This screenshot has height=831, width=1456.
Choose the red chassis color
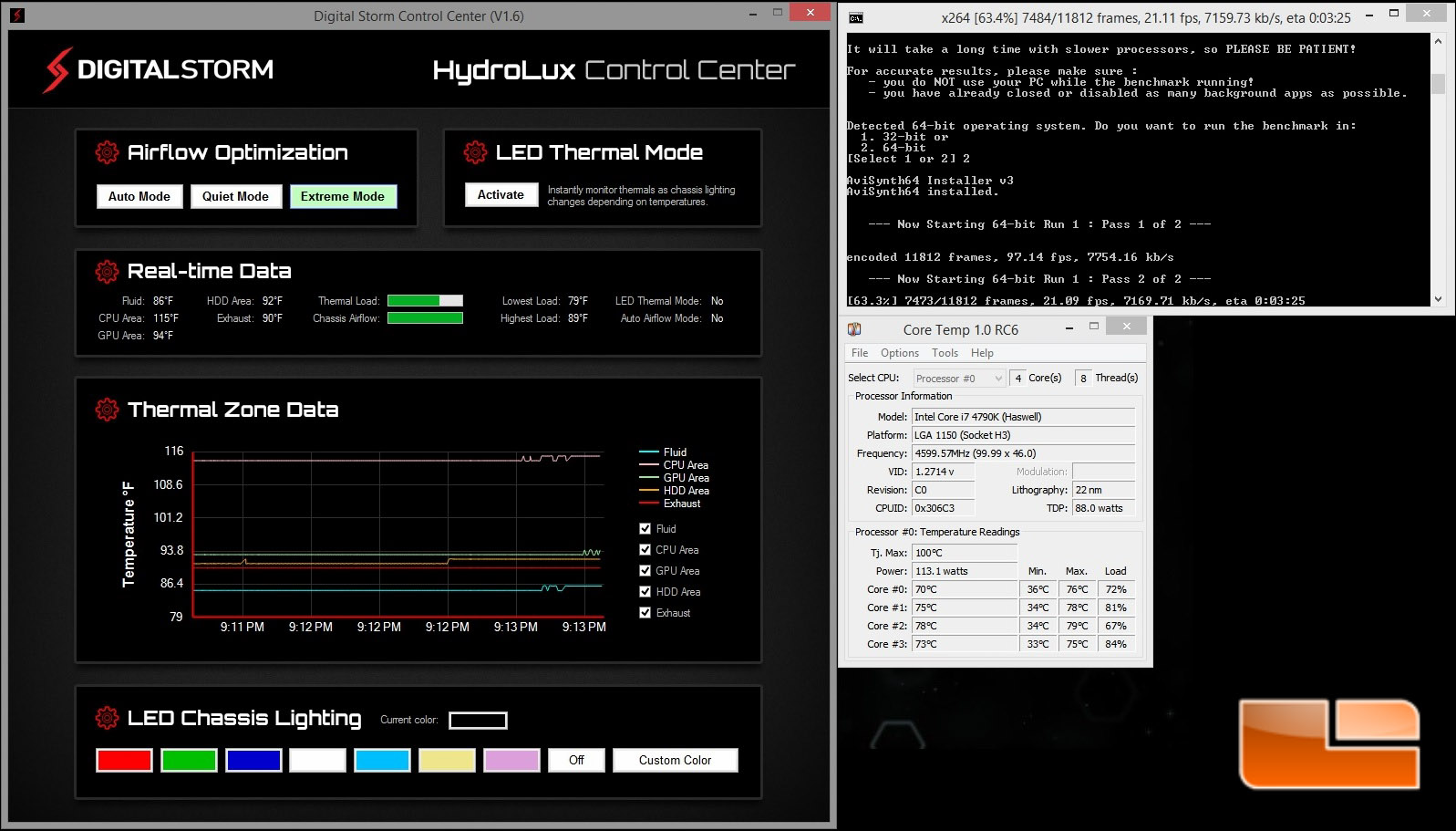[x=124, y=760]
